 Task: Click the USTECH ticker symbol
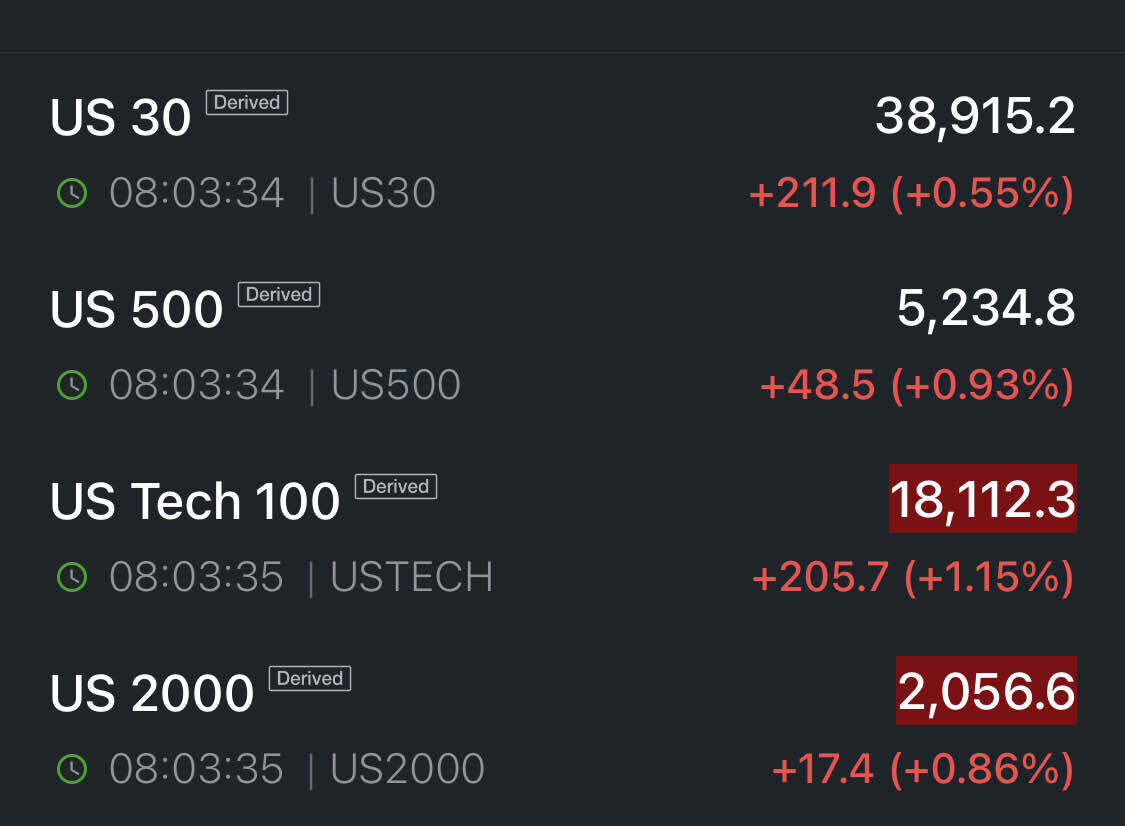[412, 577]
